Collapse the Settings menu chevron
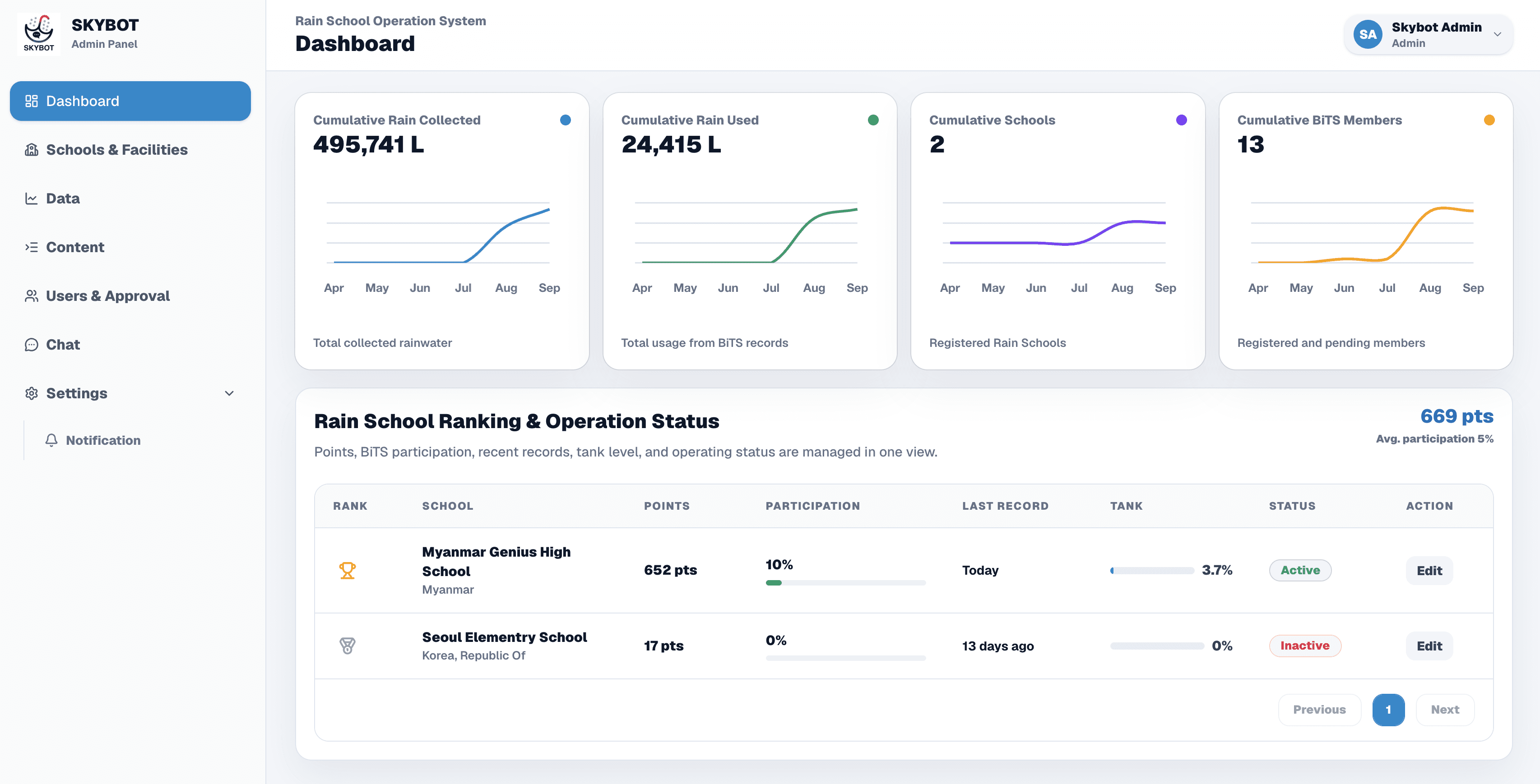This screenshot has height=784, width=1540. point(229,393)
